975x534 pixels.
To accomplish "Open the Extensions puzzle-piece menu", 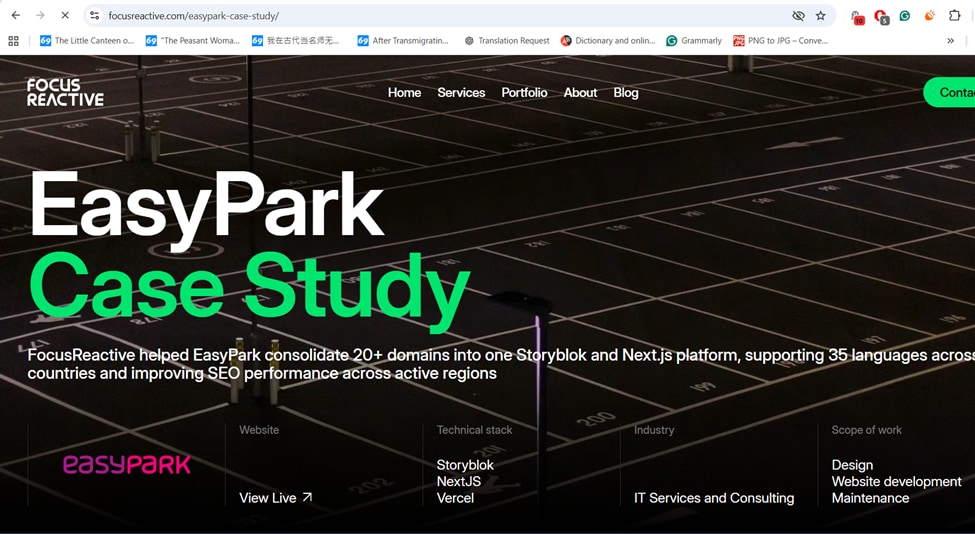I will point(954,16).
